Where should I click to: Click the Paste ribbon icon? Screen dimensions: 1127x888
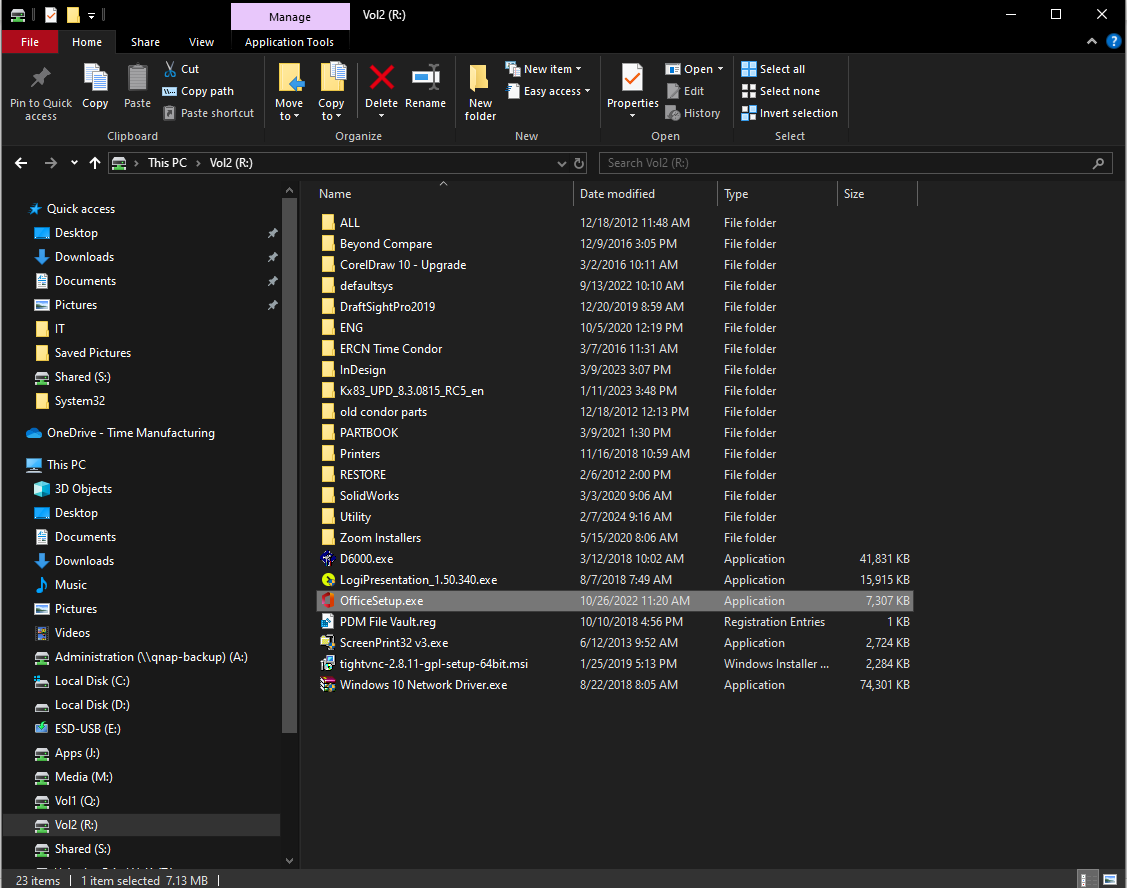(x=137, y=78)
